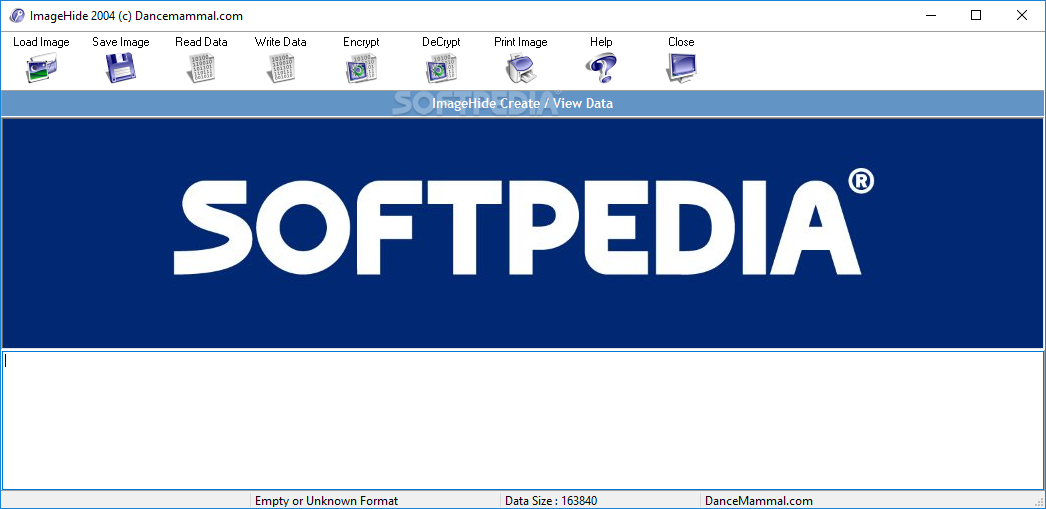Click the Read Data binary sheet icon
Image resolution: width=1046 pixels, height=509 pixels.
pos(201,68)
